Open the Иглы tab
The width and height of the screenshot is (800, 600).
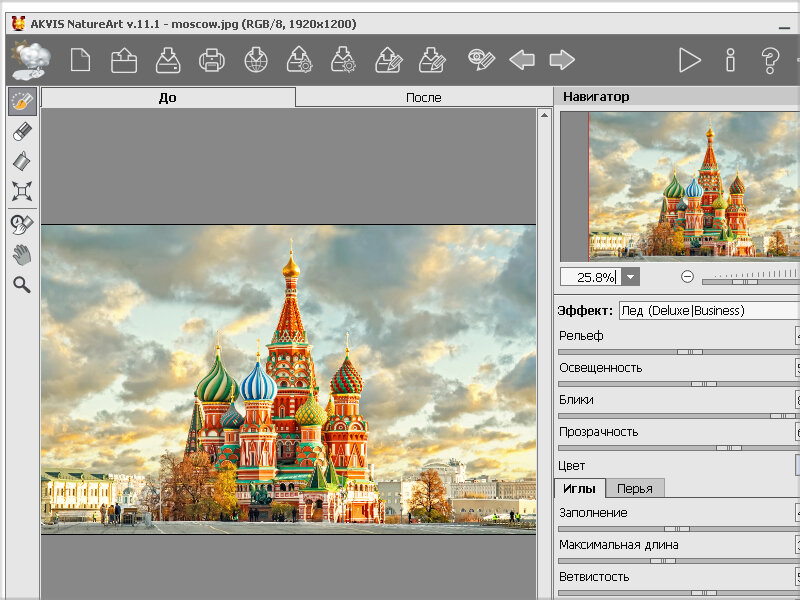coord(580,489)
